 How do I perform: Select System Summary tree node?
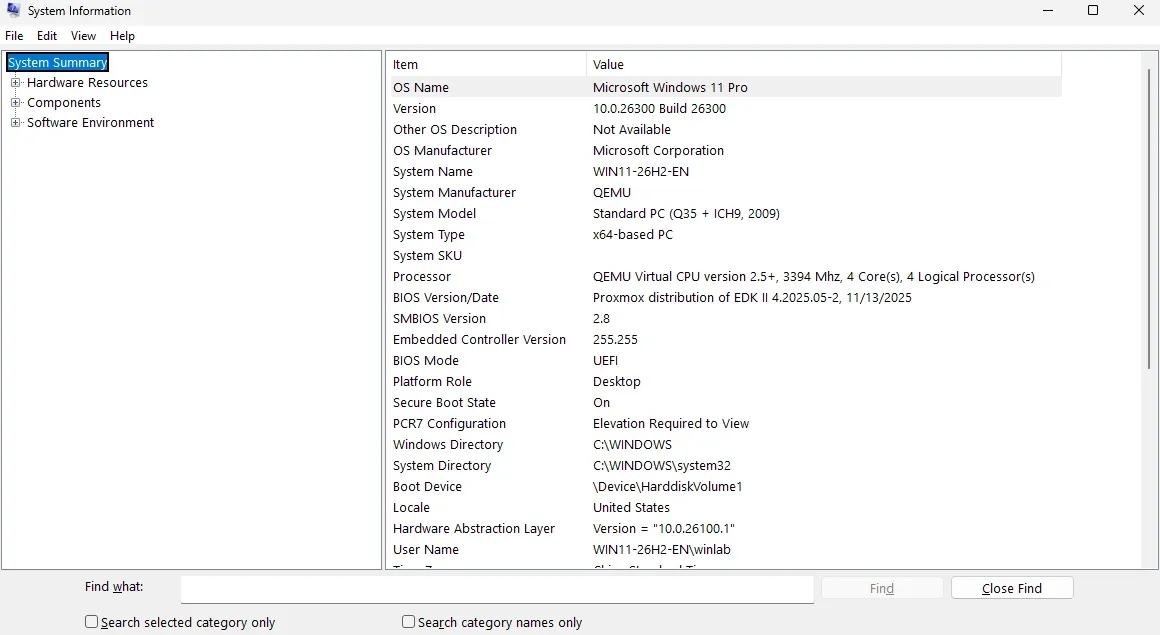(x=58, y=62)
